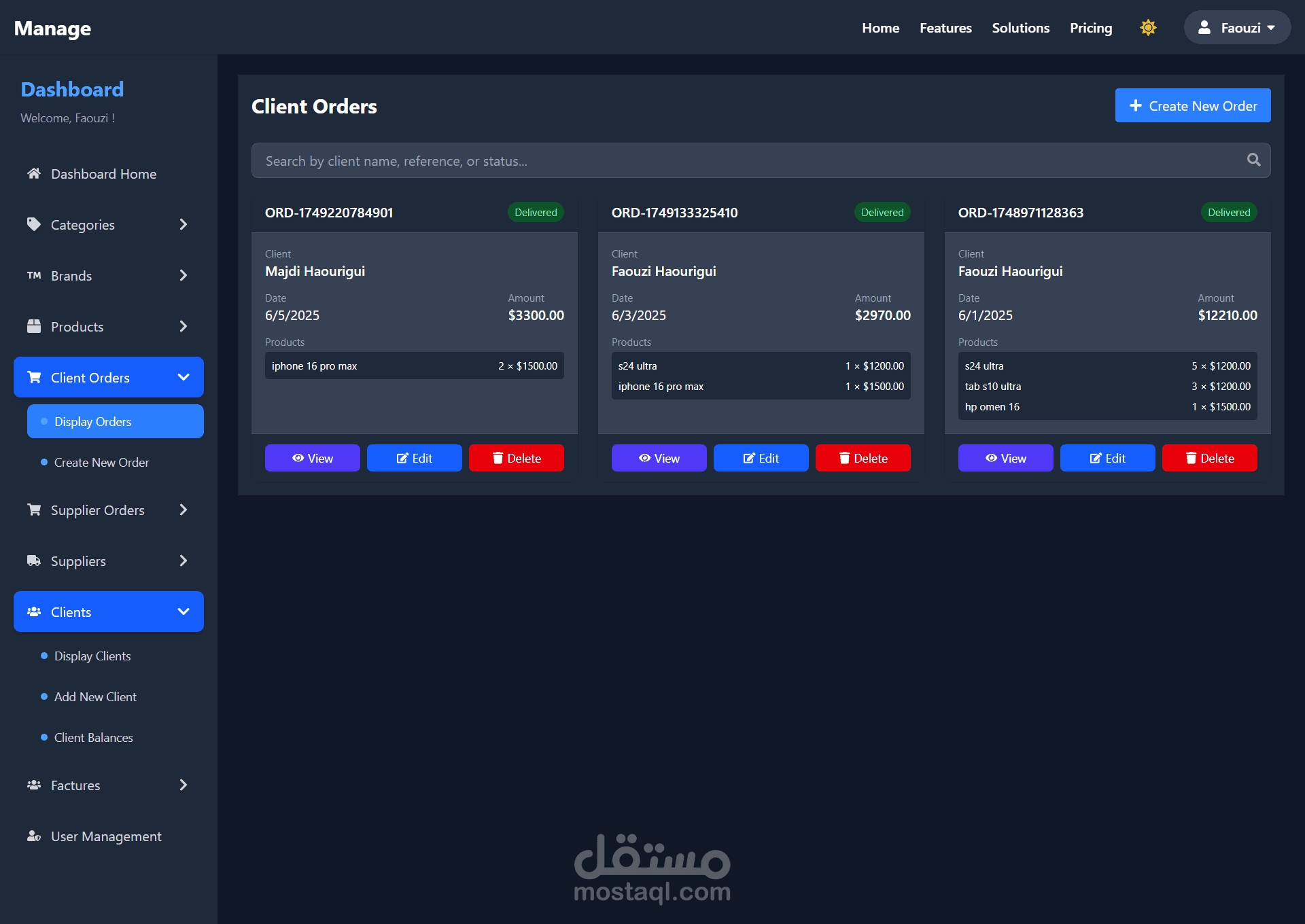Collapse the Client Orders section chevron
The height and width of the screenshot is (924, 1305).
[x=183, y=377]
